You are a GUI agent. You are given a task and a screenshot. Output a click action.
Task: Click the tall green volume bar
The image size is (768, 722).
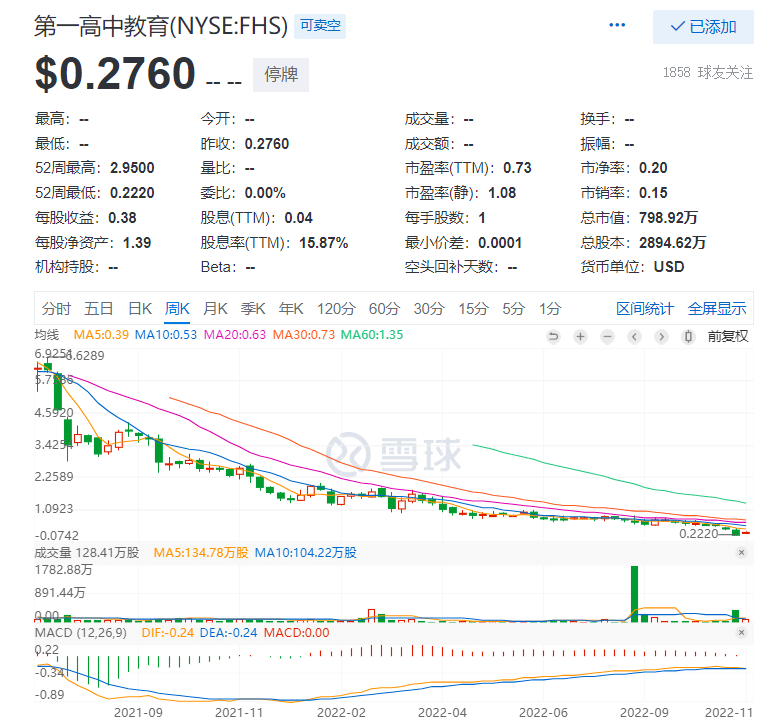tap(634, 594)
